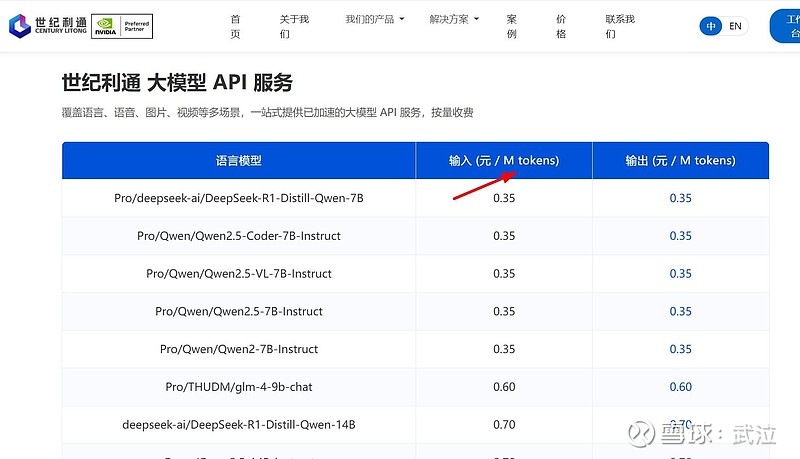Open the 首页 home menu item
Image resolution: width=800 pixels, height=459 pixels.
[x=235, y=27]
